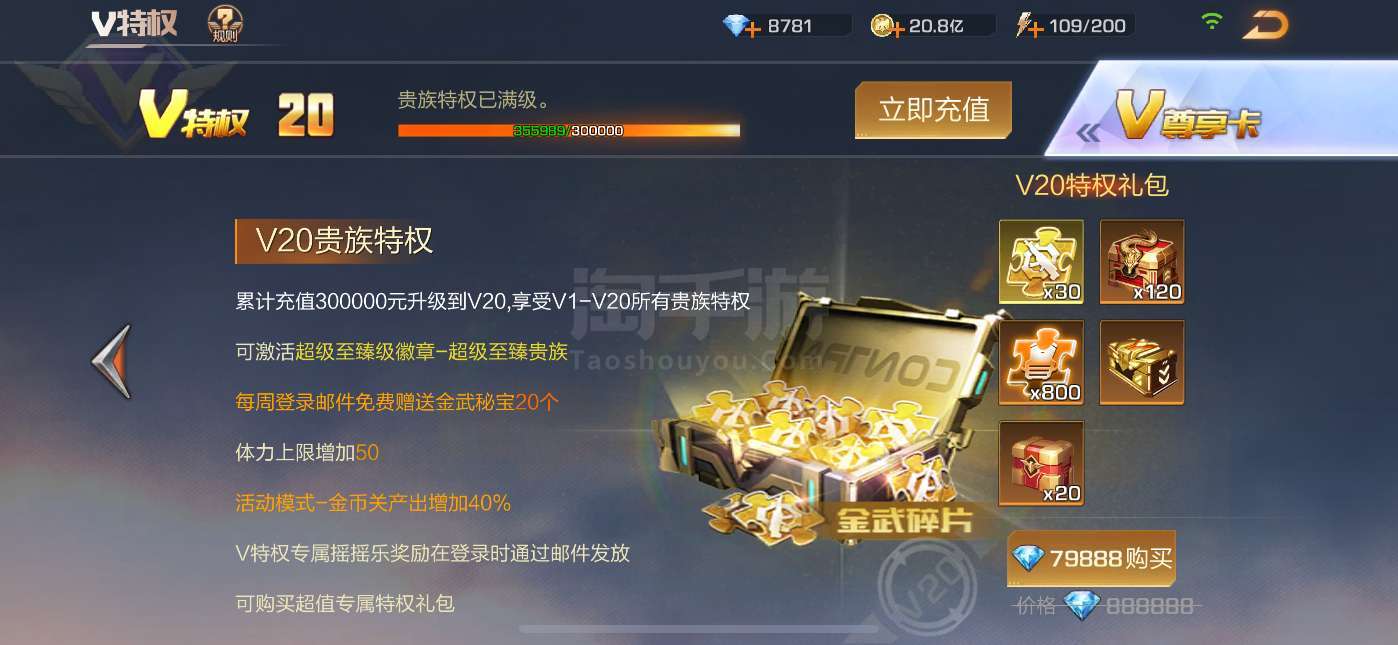Select the orange armor fragment x800 item

[x=1041, y=362]
